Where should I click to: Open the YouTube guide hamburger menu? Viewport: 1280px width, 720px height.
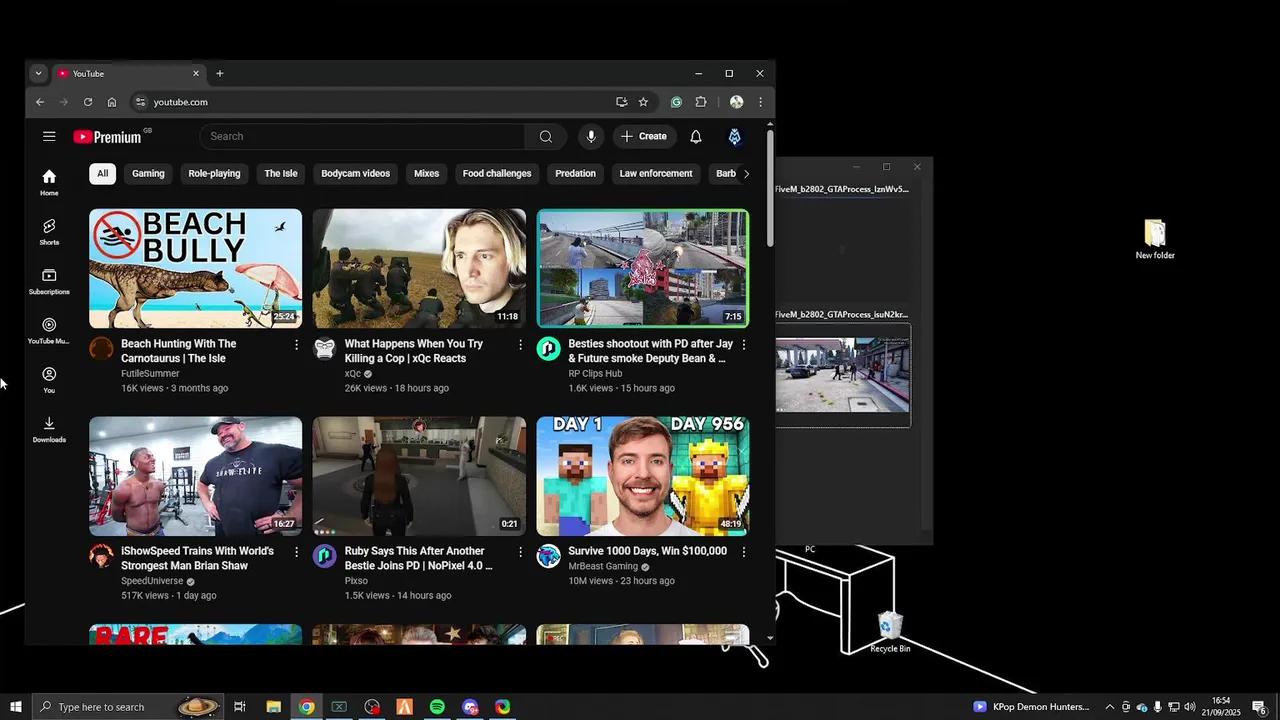(49, 136)
